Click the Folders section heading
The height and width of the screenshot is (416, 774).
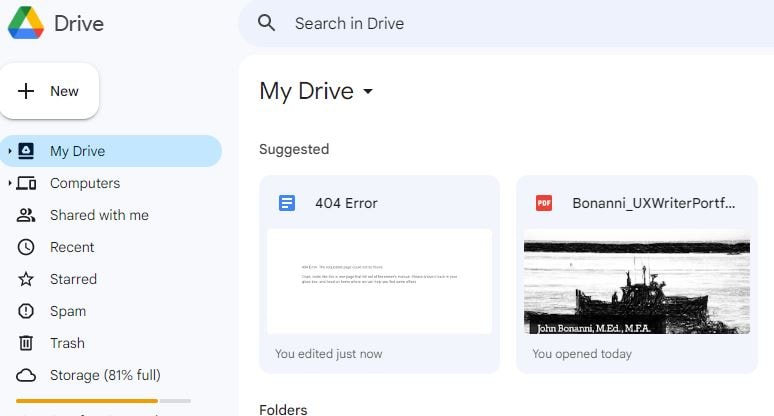(283, 410)
